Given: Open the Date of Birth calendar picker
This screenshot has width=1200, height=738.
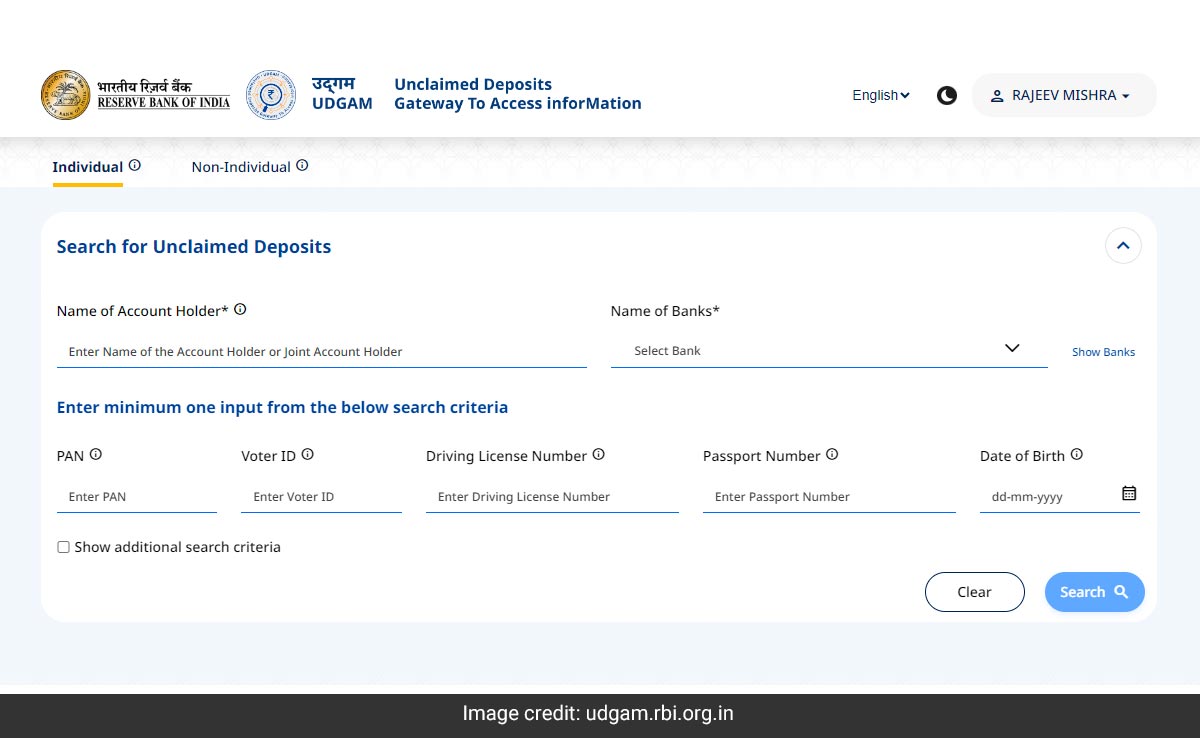Looking at the screenshot, I should click(1129, 493).
